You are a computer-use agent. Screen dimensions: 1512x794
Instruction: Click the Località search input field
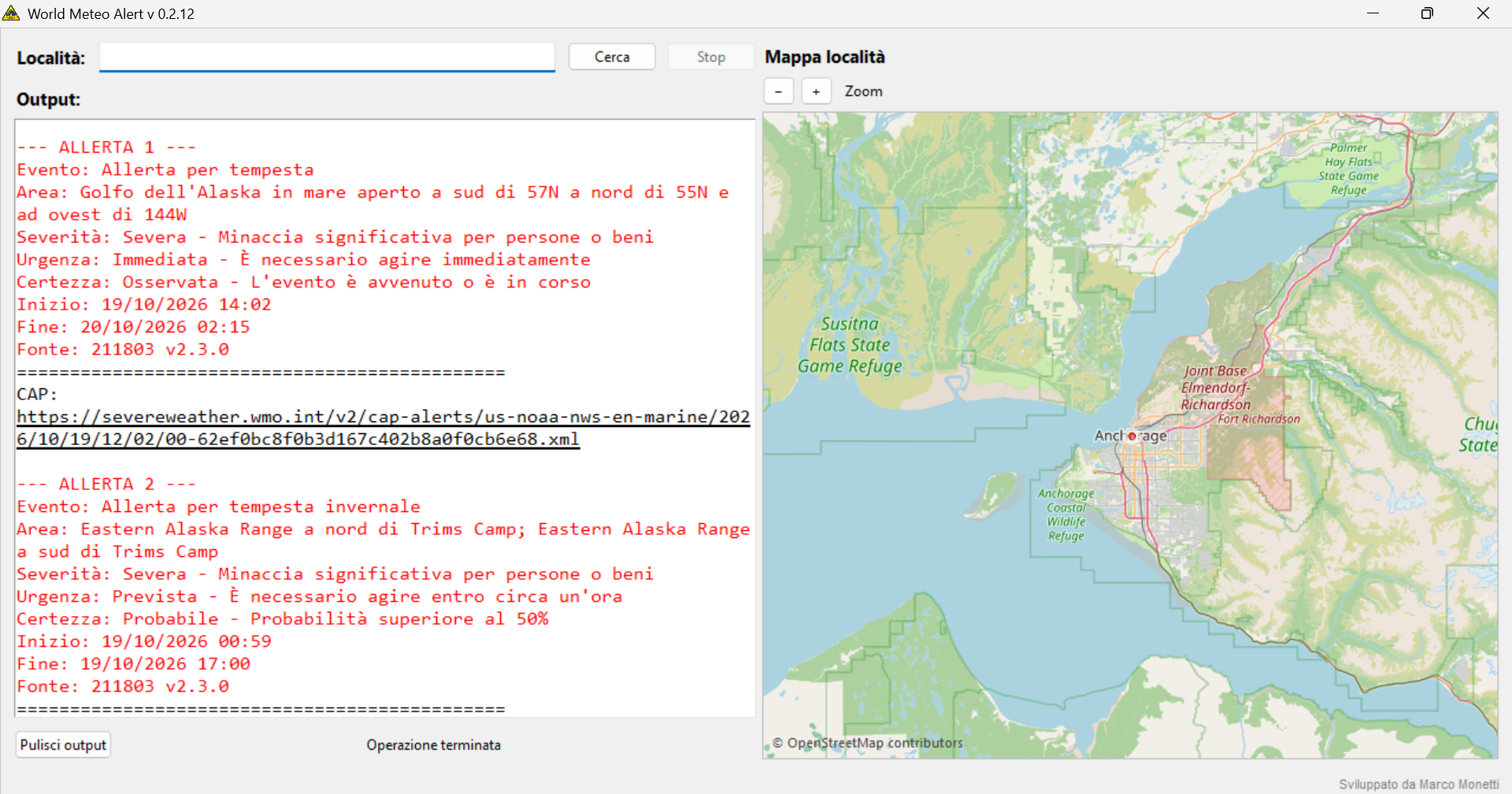point(327,57)
